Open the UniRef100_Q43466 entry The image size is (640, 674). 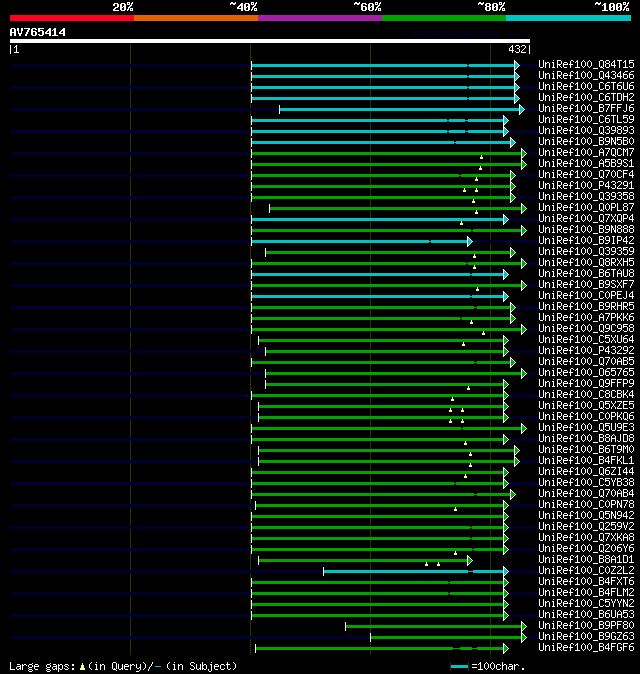coord(586,76)
